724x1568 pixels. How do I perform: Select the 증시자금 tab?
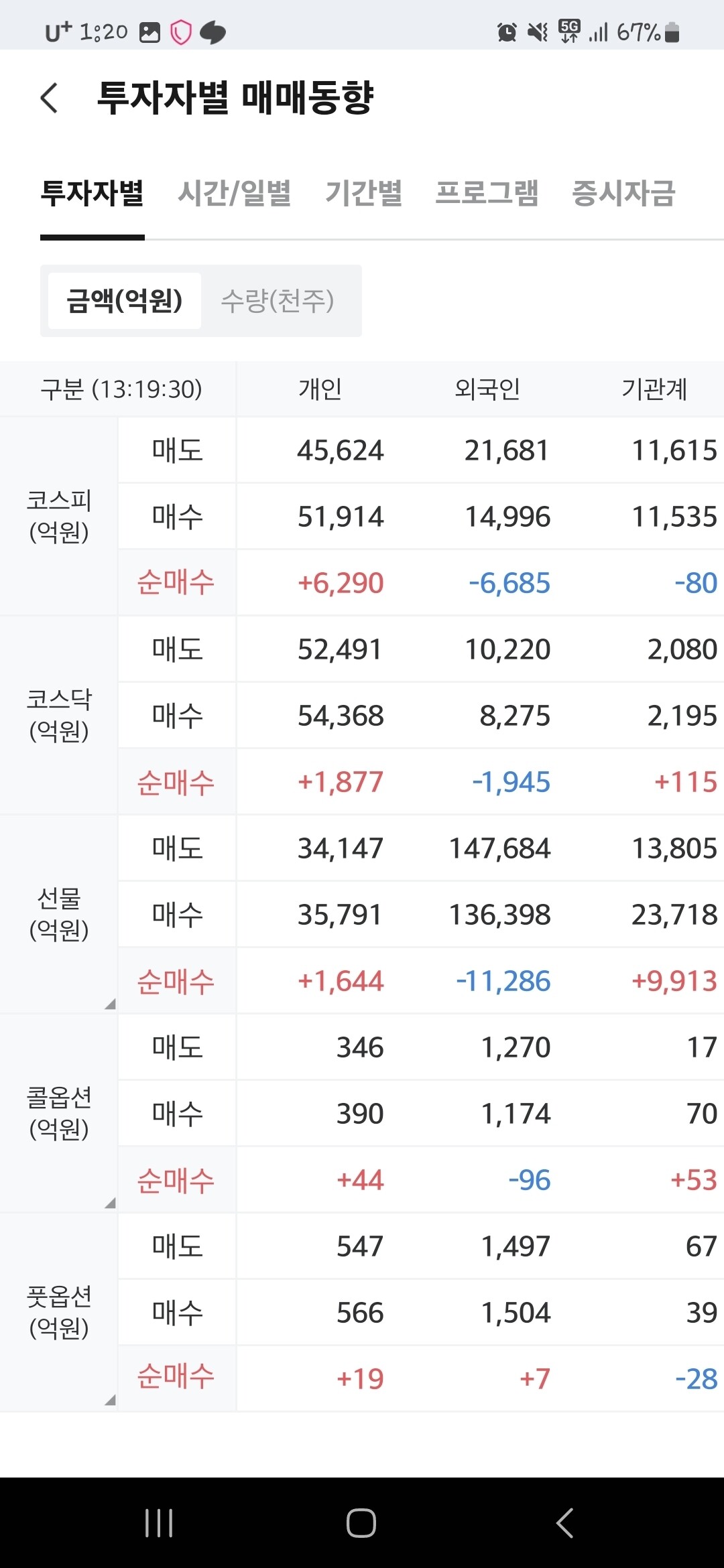pyautogui.click(x=622, y=194)
